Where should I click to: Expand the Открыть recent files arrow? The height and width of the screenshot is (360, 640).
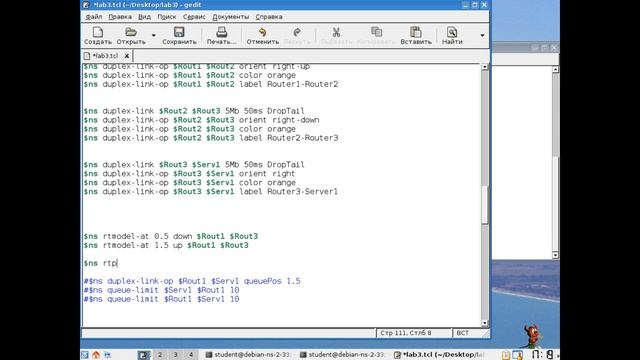tap(153, 36)
